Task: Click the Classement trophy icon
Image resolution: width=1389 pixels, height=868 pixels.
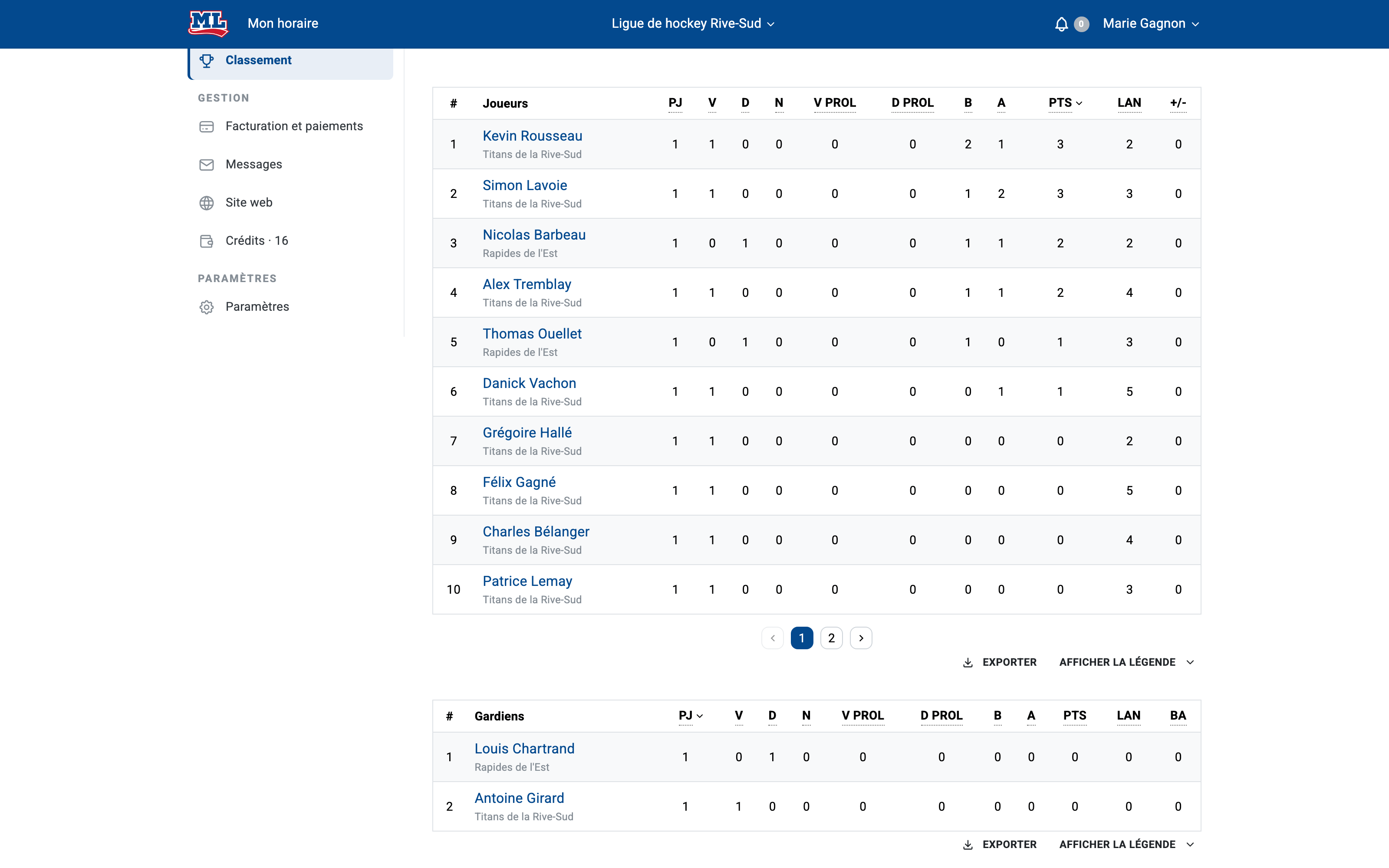Action: click(x=207, y=60)
